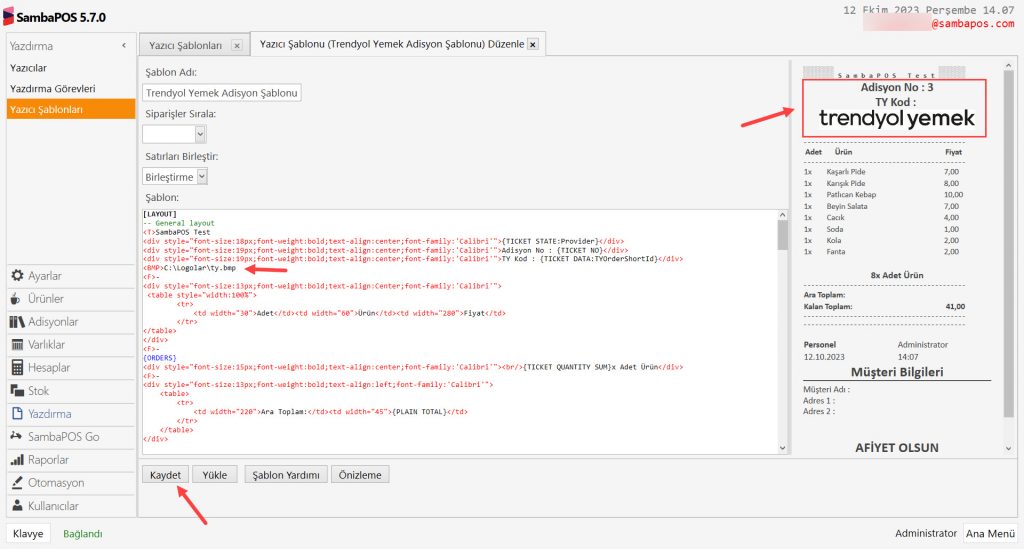Click the Adisyon No : 3 preview text
This screenshot has height=549, width=1024.
point(897,87)
